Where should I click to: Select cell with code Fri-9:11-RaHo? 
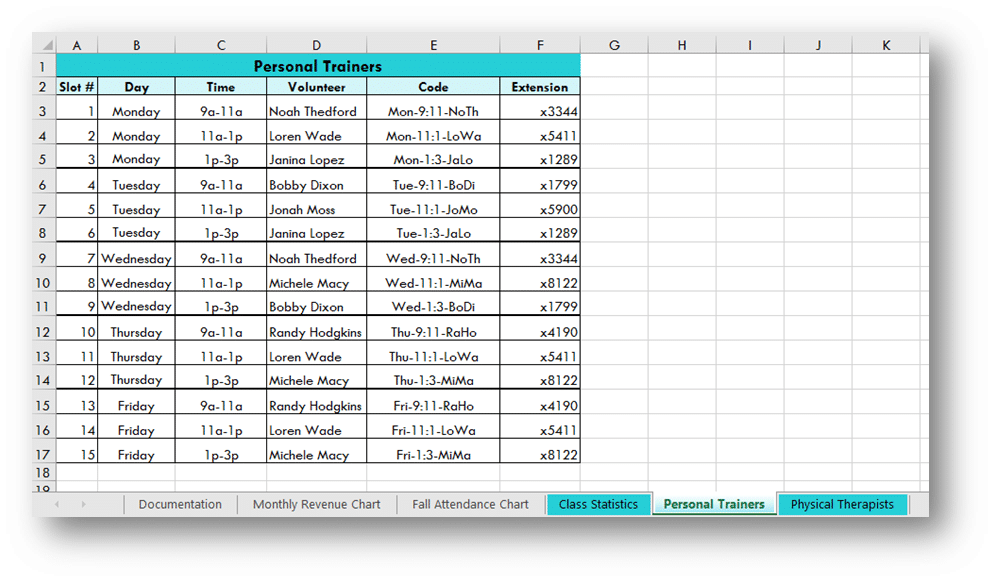433,402
